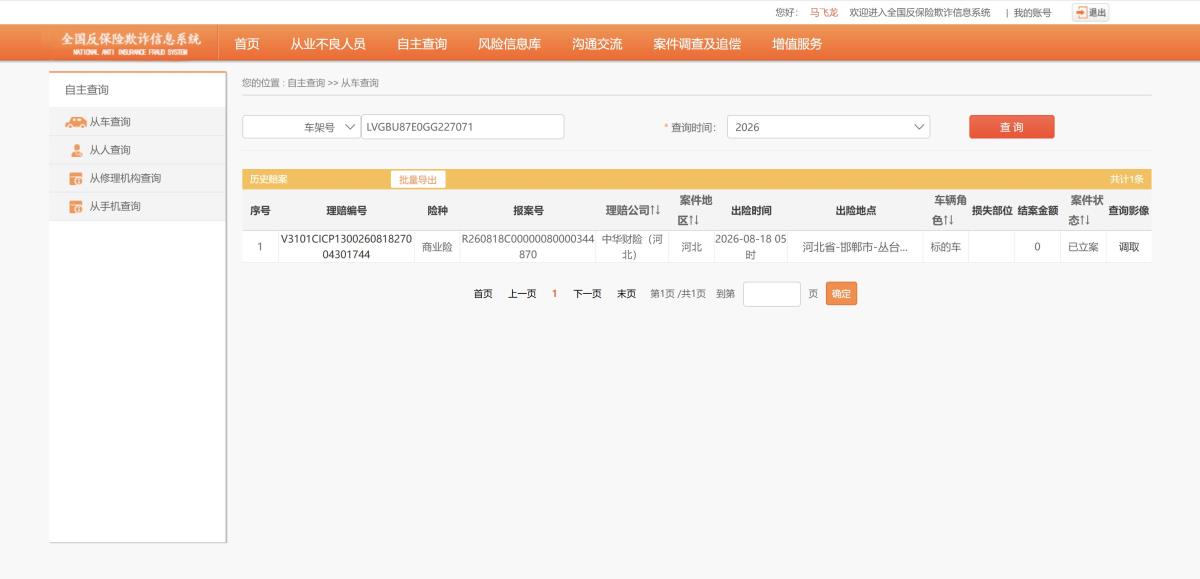Sort by 案件地区 column
1200x579 pixels.
(x=694, y=211)
